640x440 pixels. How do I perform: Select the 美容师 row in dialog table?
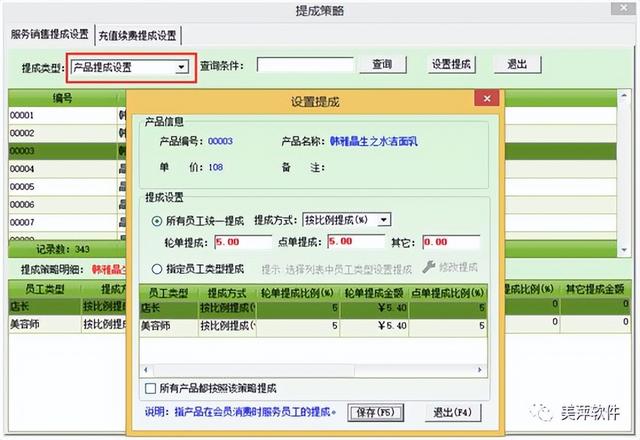point(168,325)
